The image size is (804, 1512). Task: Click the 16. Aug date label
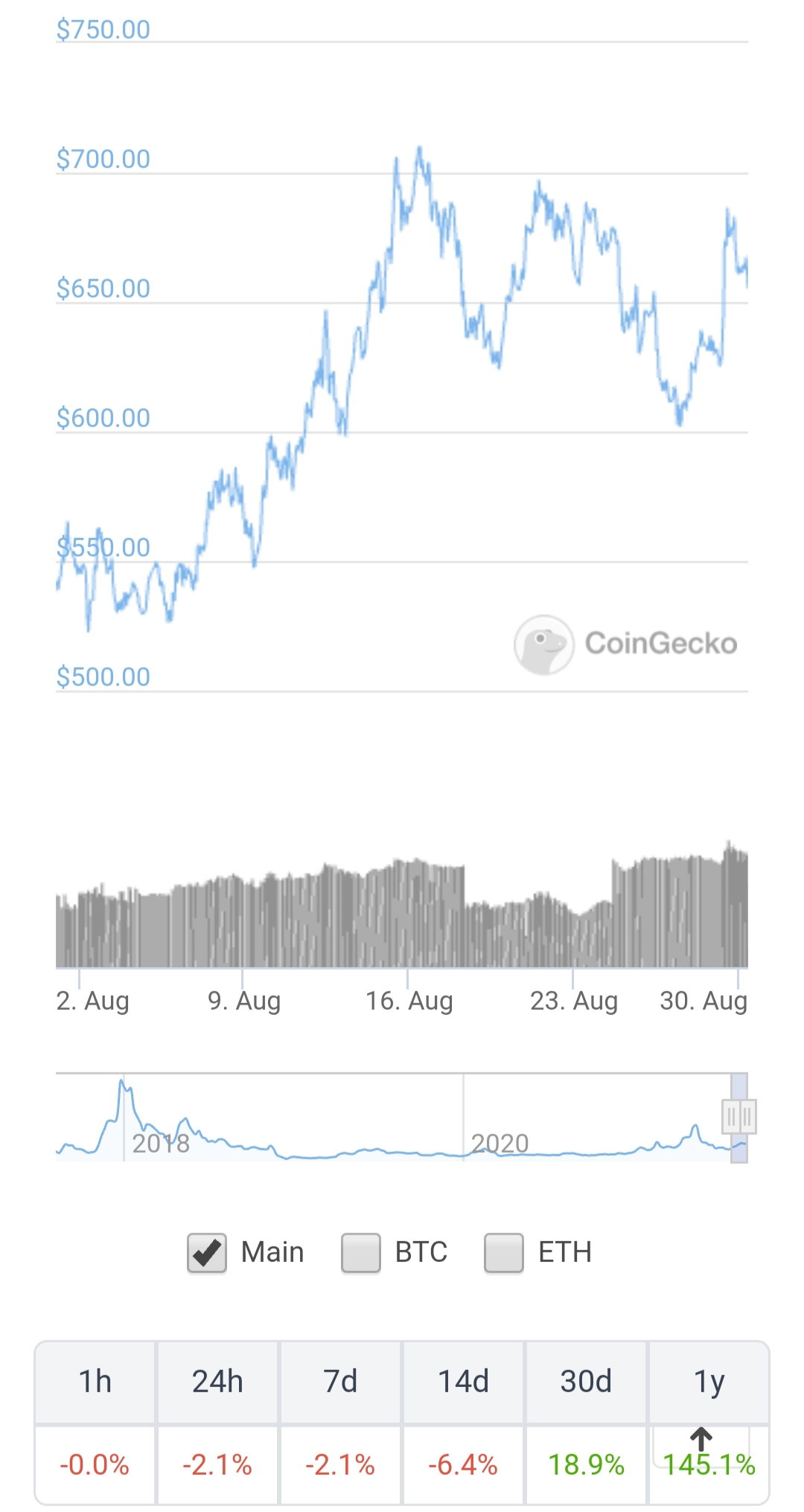tap(409, 1002)
